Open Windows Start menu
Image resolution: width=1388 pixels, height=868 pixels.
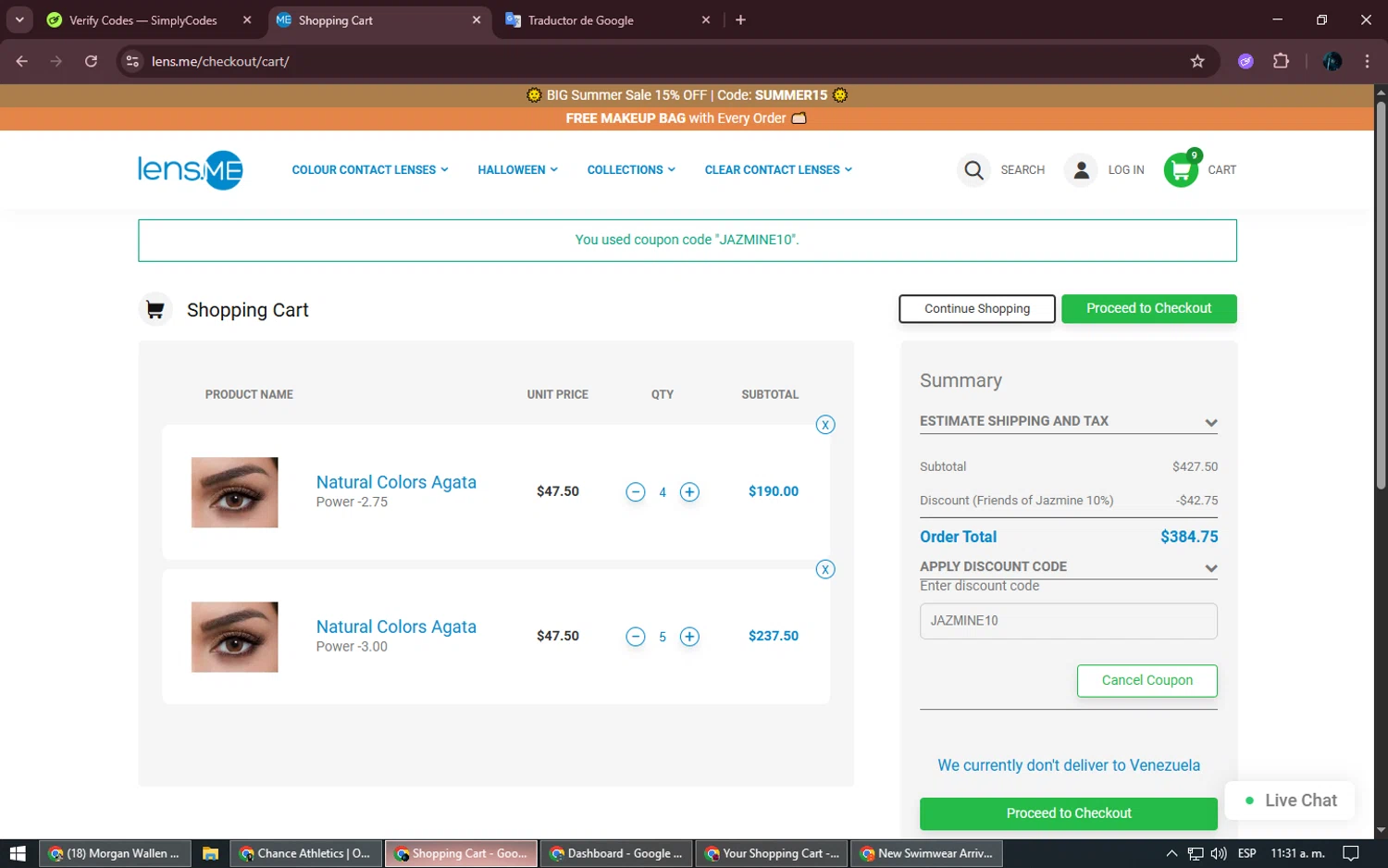[18, 853]
